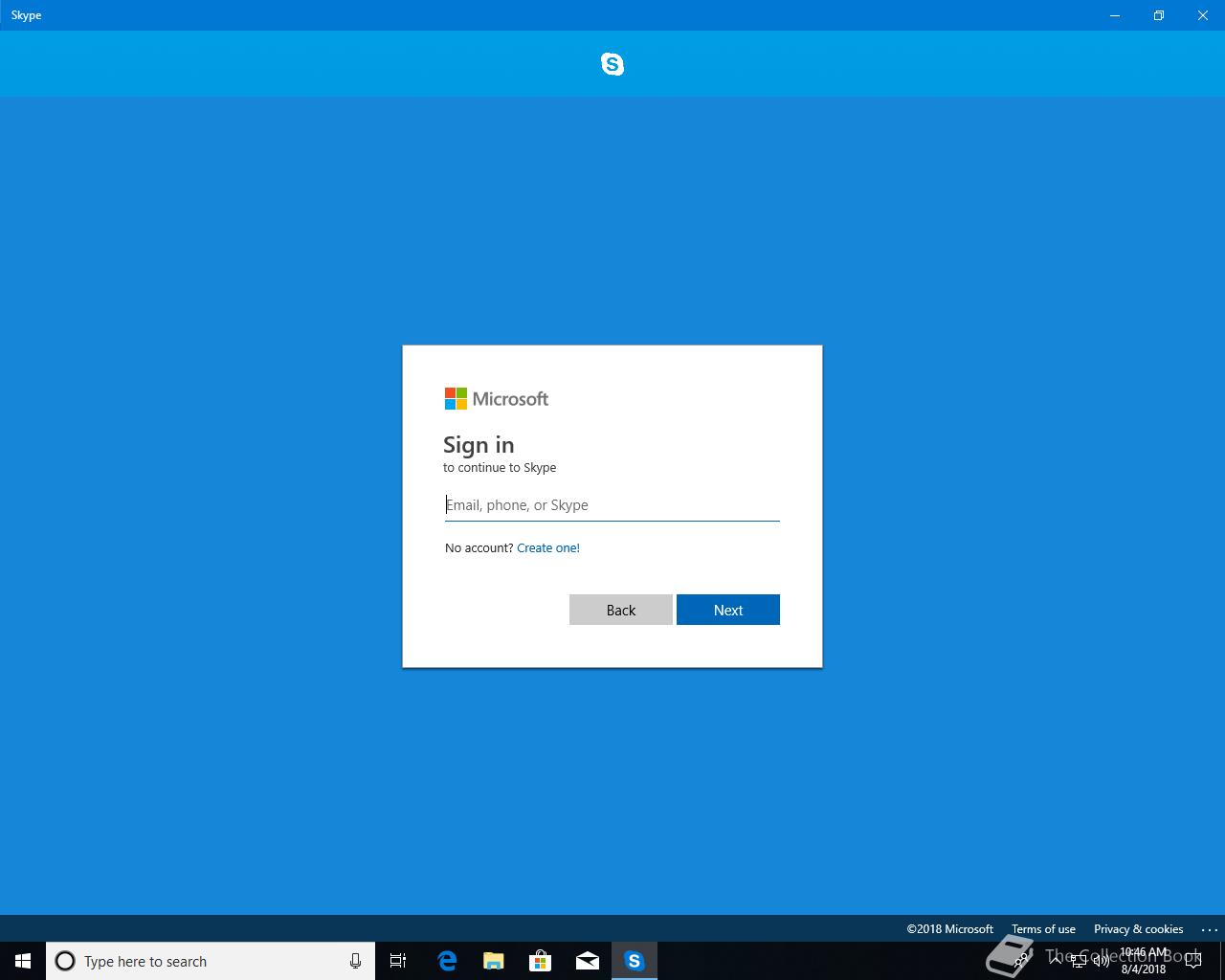Image resolution: width=1225 pixels, height=980 pixels.
Task: Open File Explorer from taskbar
Action: pos(494,961)
